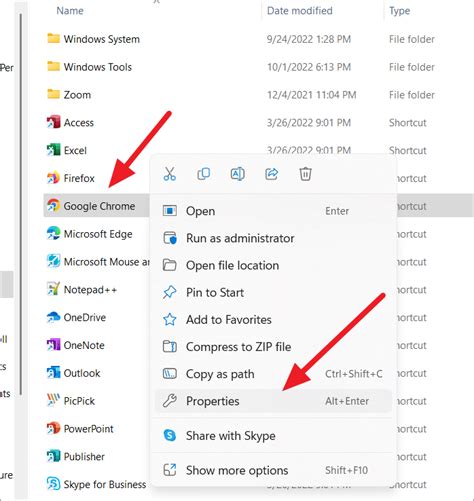
Task: Select the 'Access' file name
Action: (x=79, y=123)
